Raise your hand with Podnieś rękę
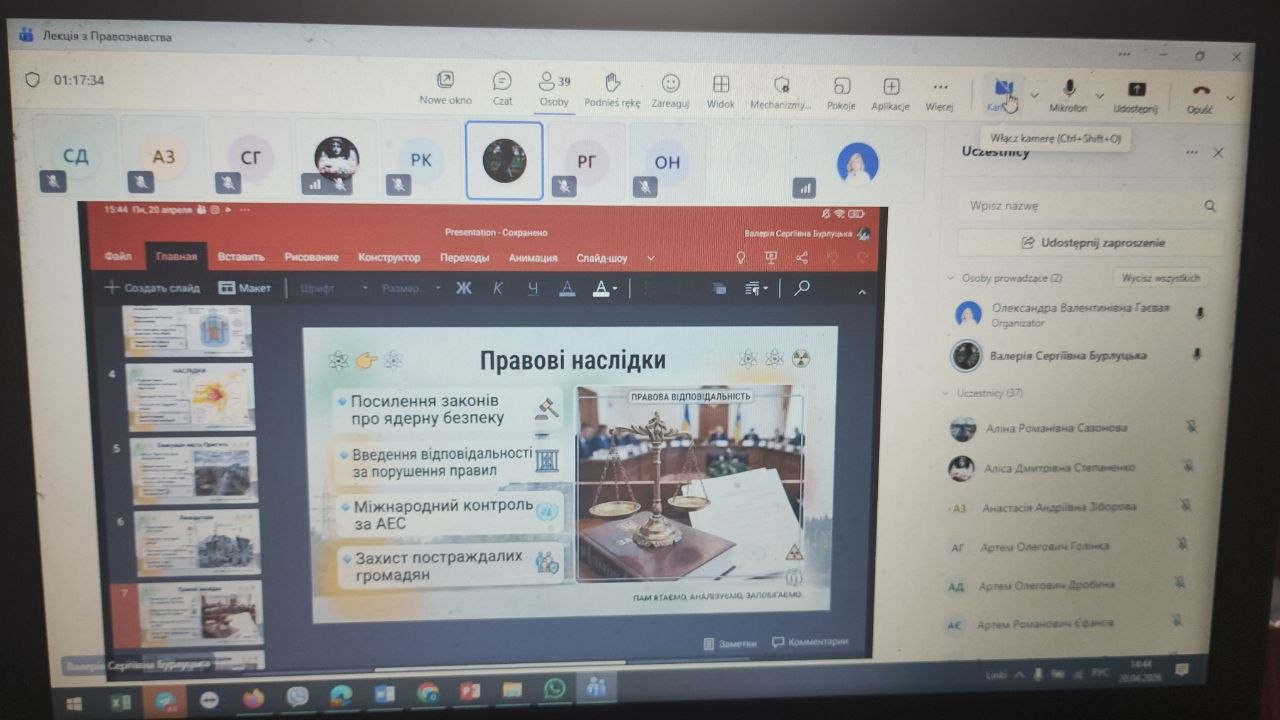This screenshot has width=1280, height=720. point(612,89)
